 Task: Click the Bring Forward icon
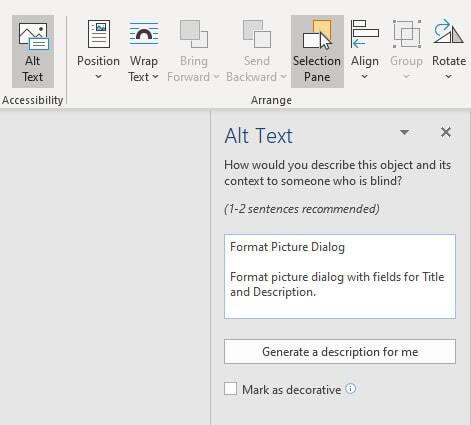pos(194,34)
